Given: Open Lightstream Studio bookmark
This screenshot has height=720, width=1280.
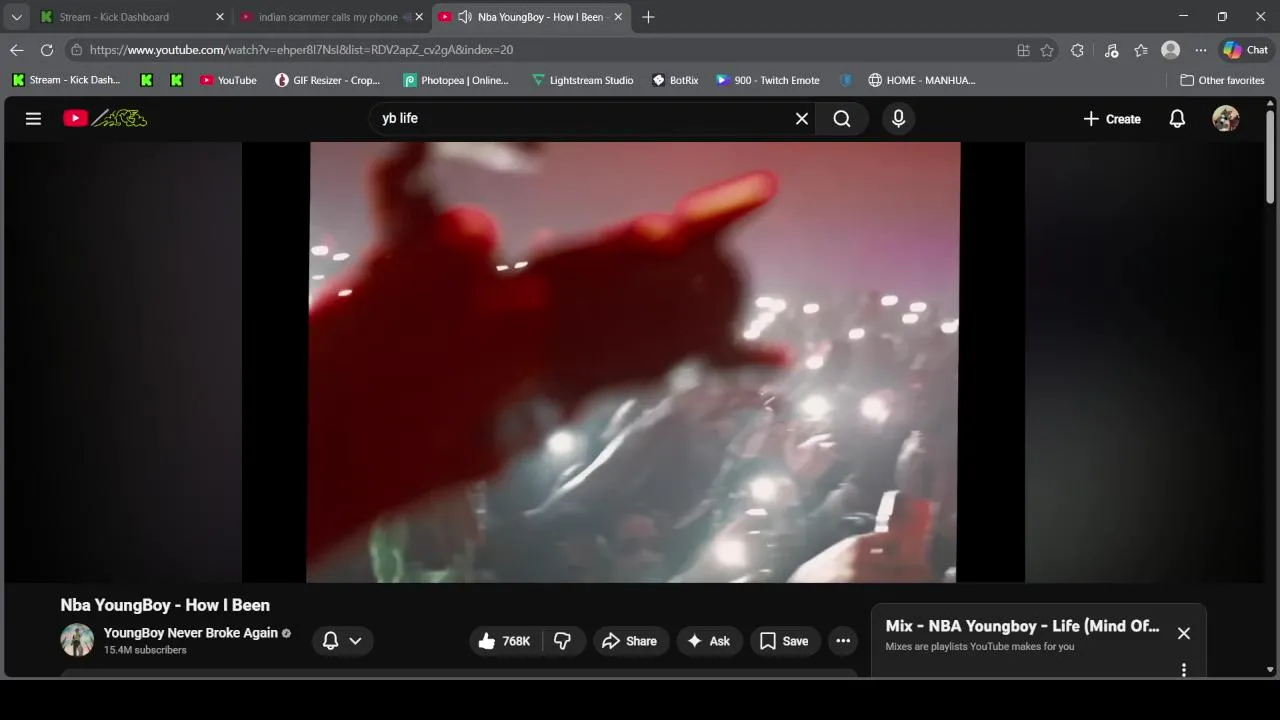Looking at the screenshot, I should [x=583, y=80].
